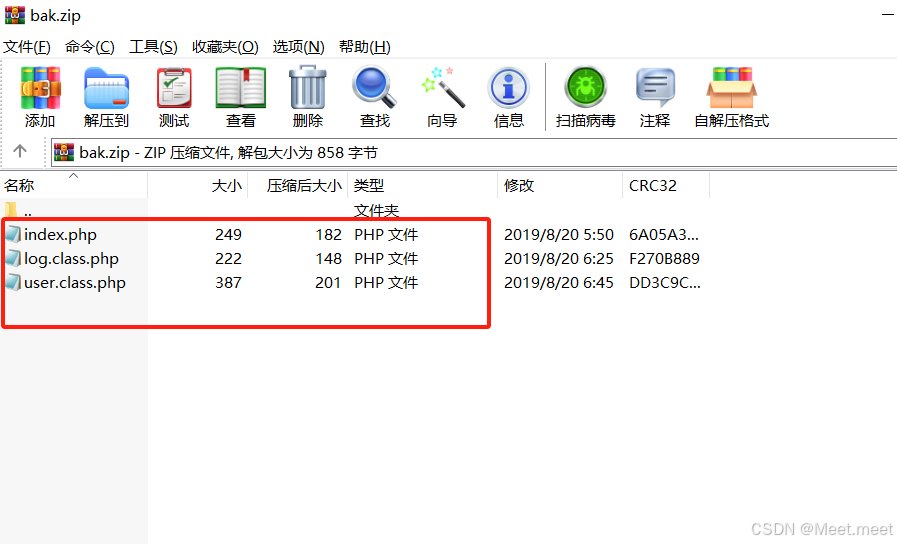
Task: Click the Virus Scan (扫描病毒) icon
Action: tap(585, 87)
